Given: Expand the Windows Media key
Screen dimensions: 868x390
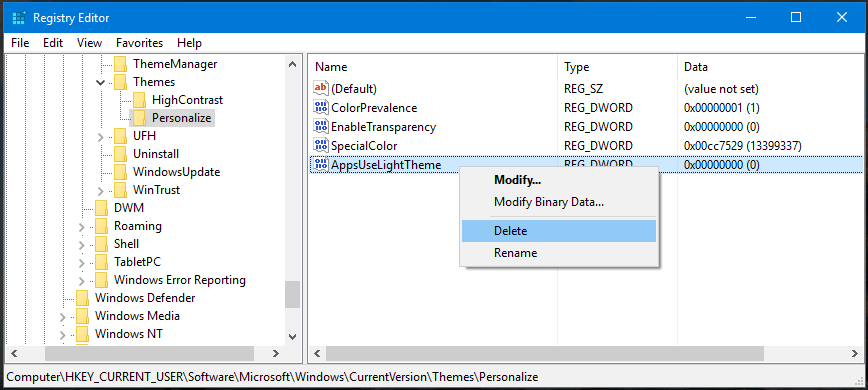Looking at the screenshot, I should coord(63,316).
